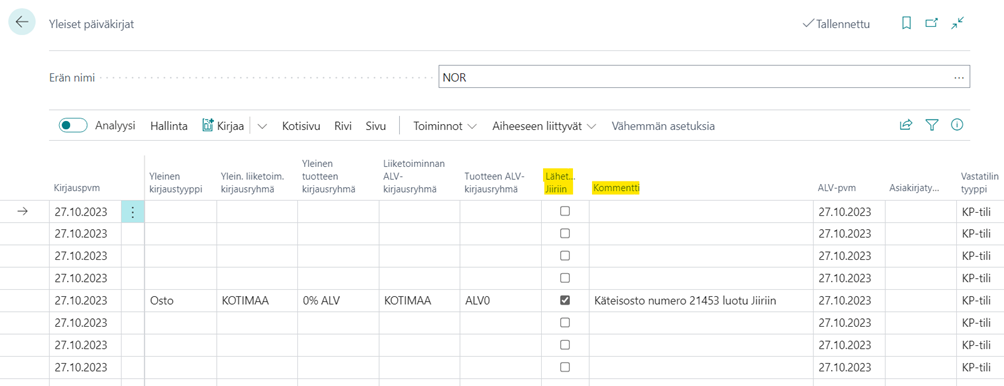Click the bookmark icon in the header
1004x386 pixels.
pyautogui.click(x=906, y=23)
